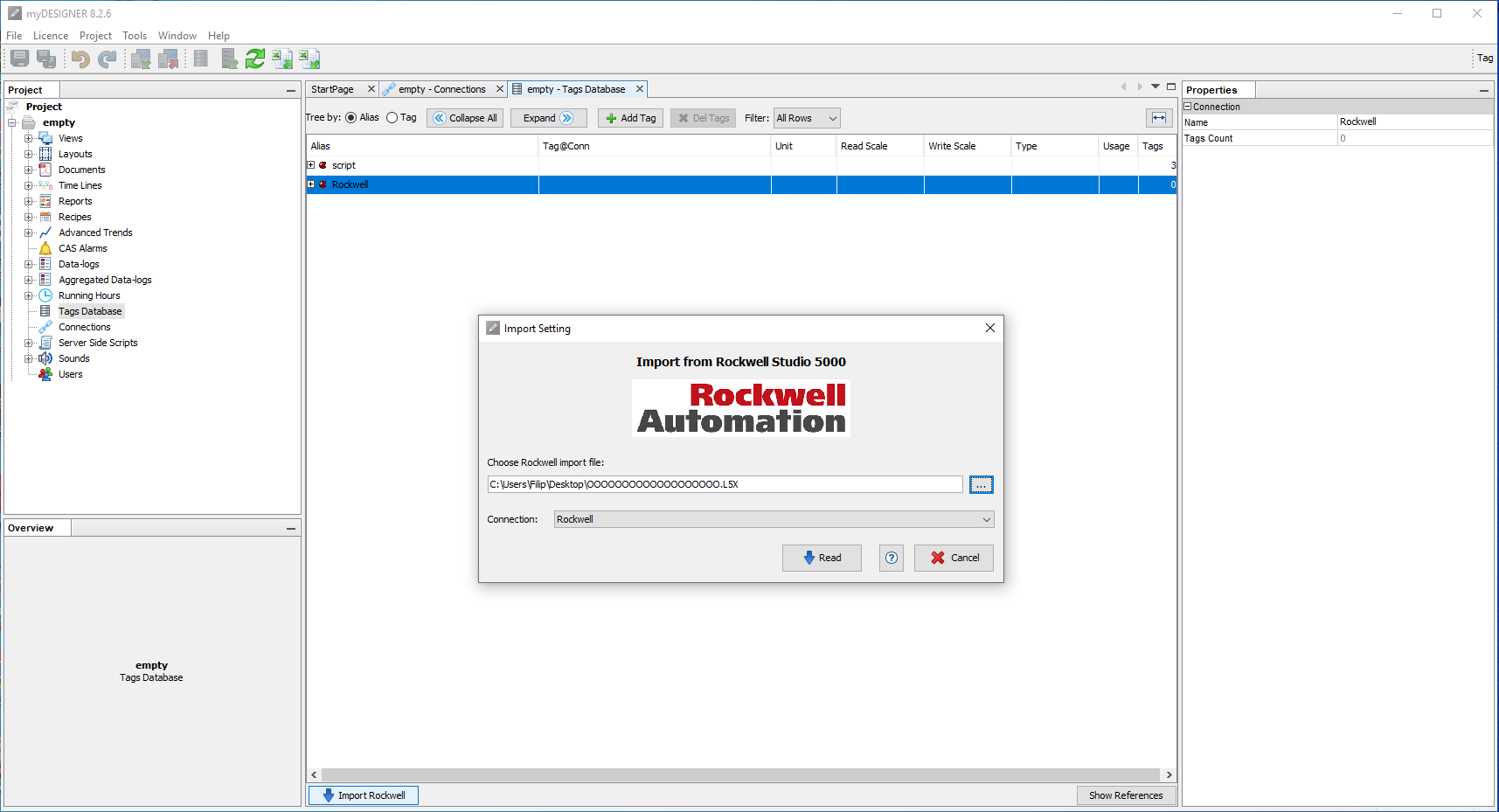Screen dimensions: 1499x812
Task: Select the Alias tree-by radio button
Action: pos(351,118)
